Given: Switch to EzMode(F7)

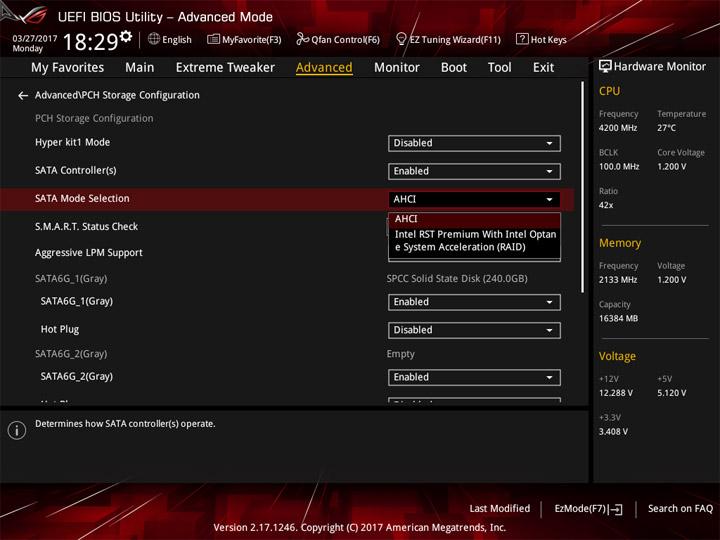Looking at the screenshot, I should tap(588, 509).
